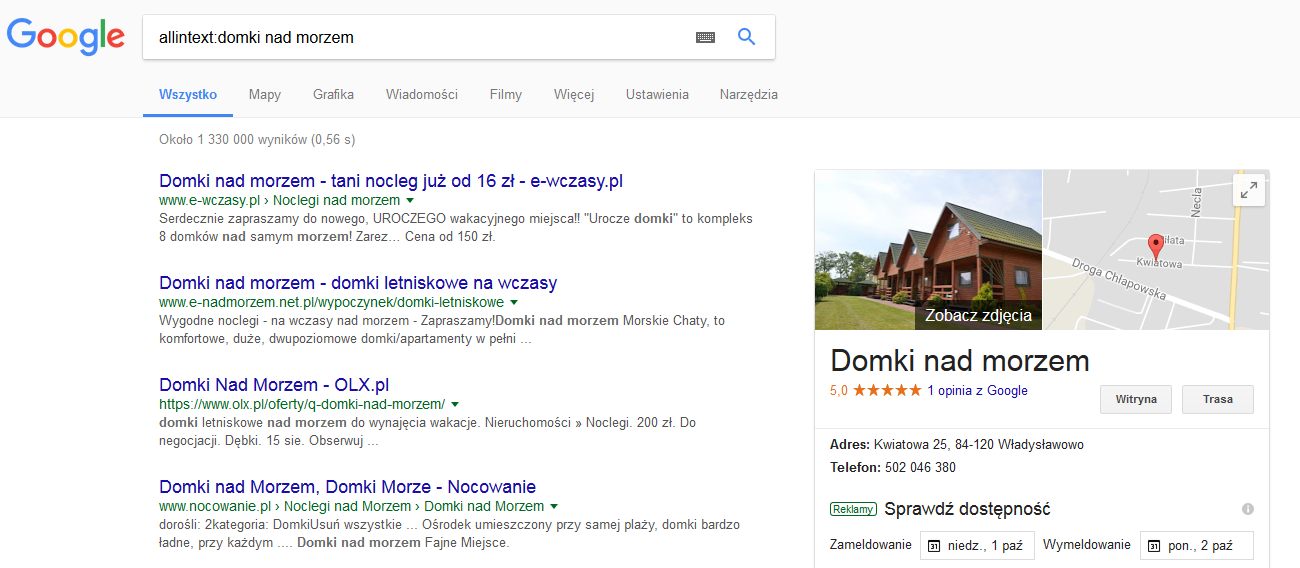
Task: Open the Narzędzia search tools
Action: pos(749,95)
